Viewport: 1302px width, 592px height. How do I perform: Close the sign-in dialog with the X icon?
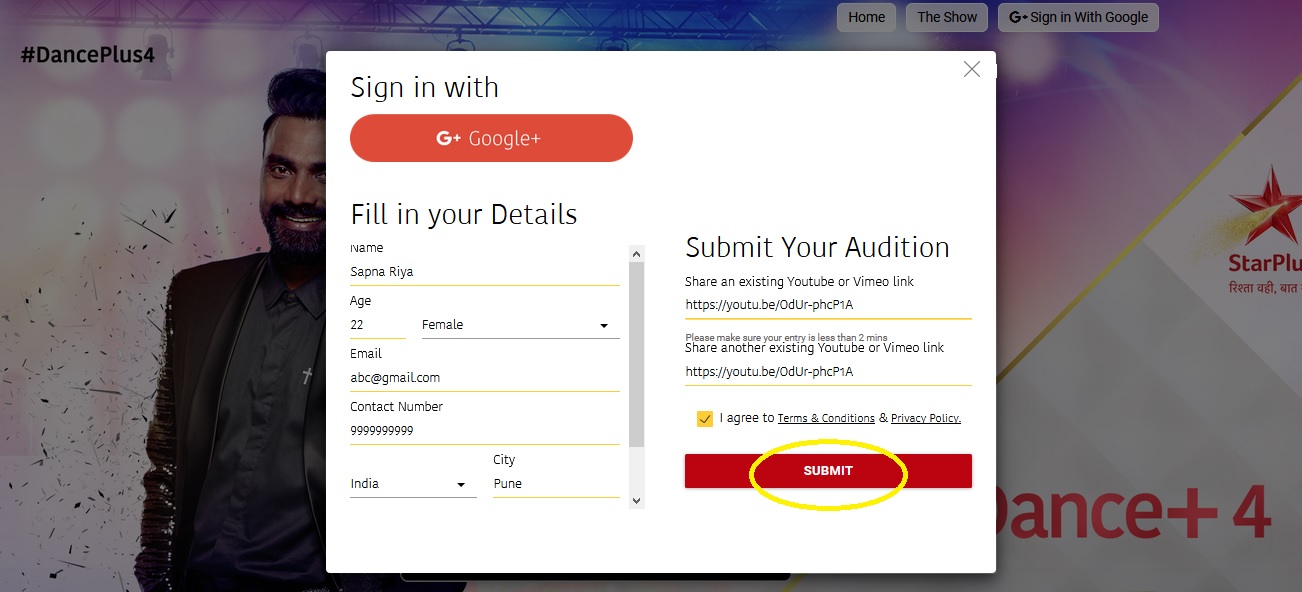coord(971,69)
